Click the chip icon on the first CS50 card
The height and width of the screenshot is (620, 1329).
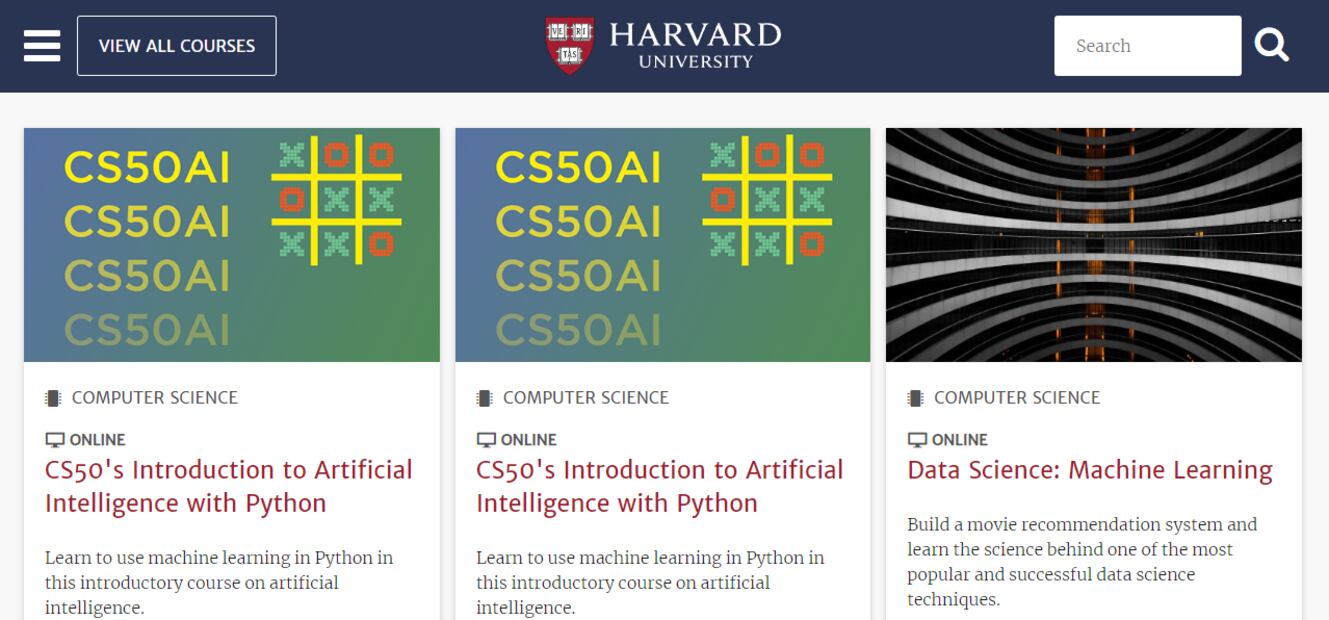(53, 398)
